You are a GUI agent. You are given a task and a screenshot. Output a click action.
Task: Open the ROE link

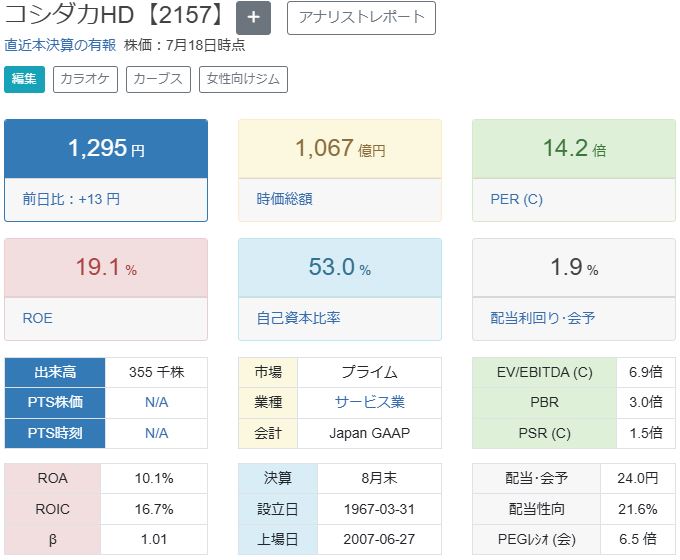(38, 318)
